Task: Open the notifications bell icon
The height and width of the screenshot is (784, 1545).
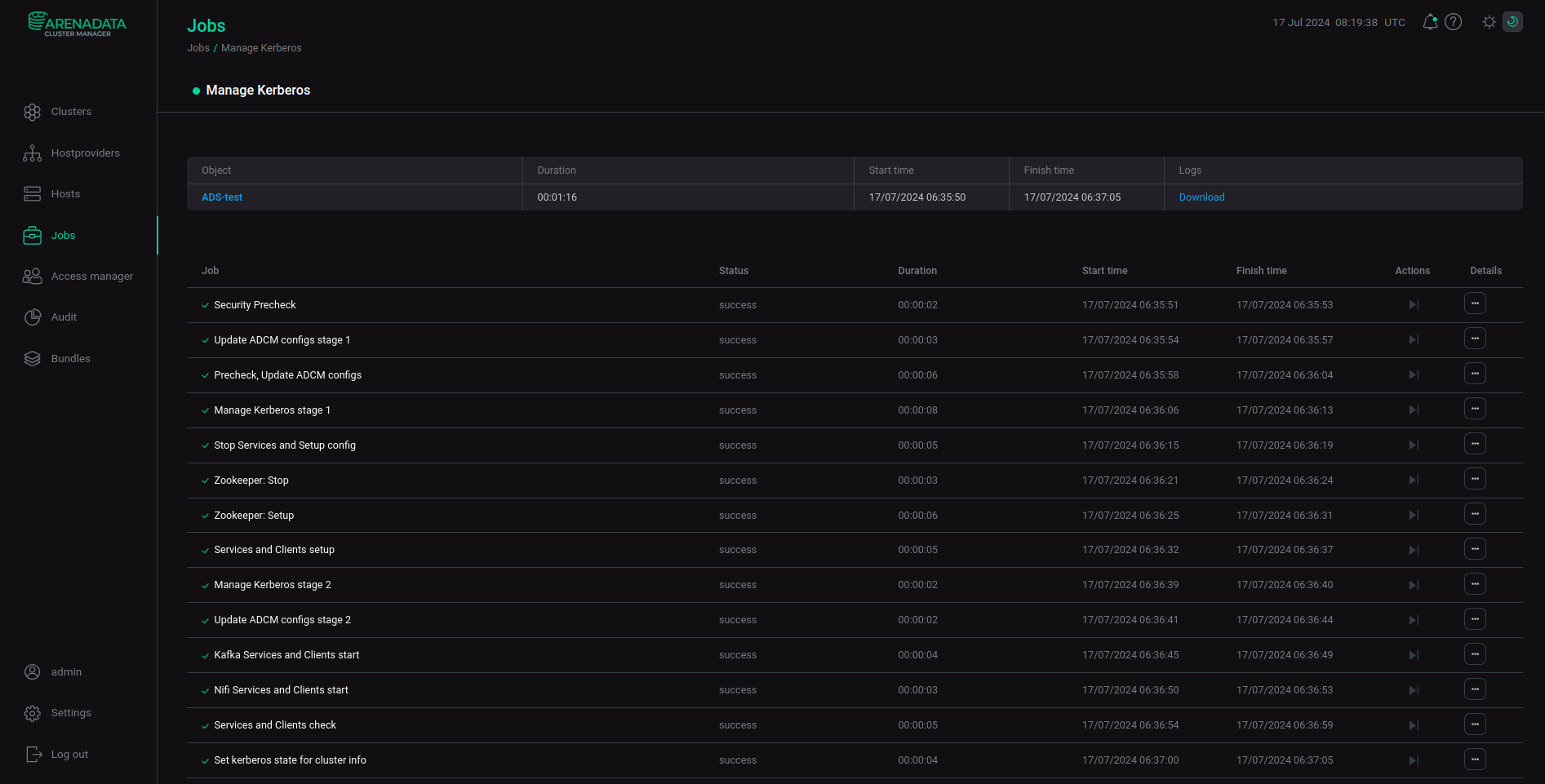Action: click(x=1430, y=22)
